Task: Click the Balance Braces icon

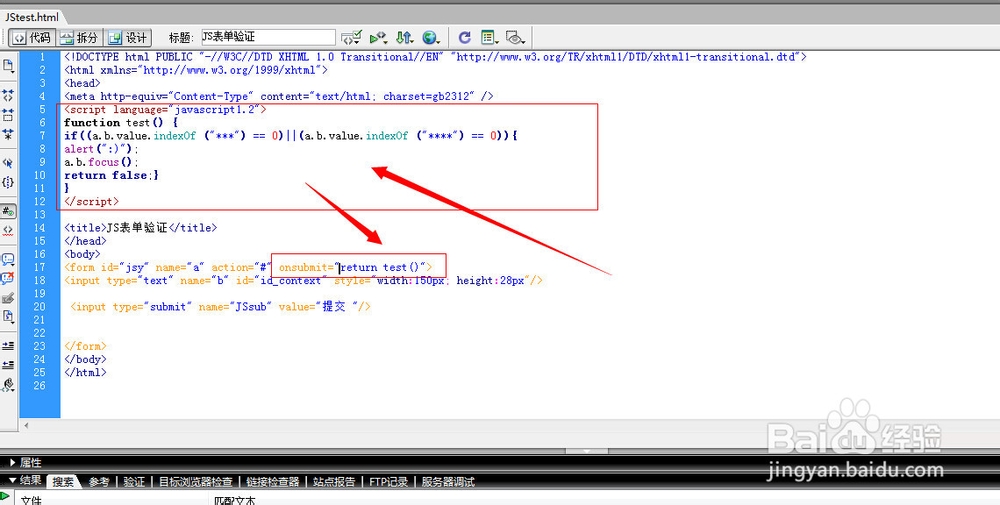Action: [8, 182]
